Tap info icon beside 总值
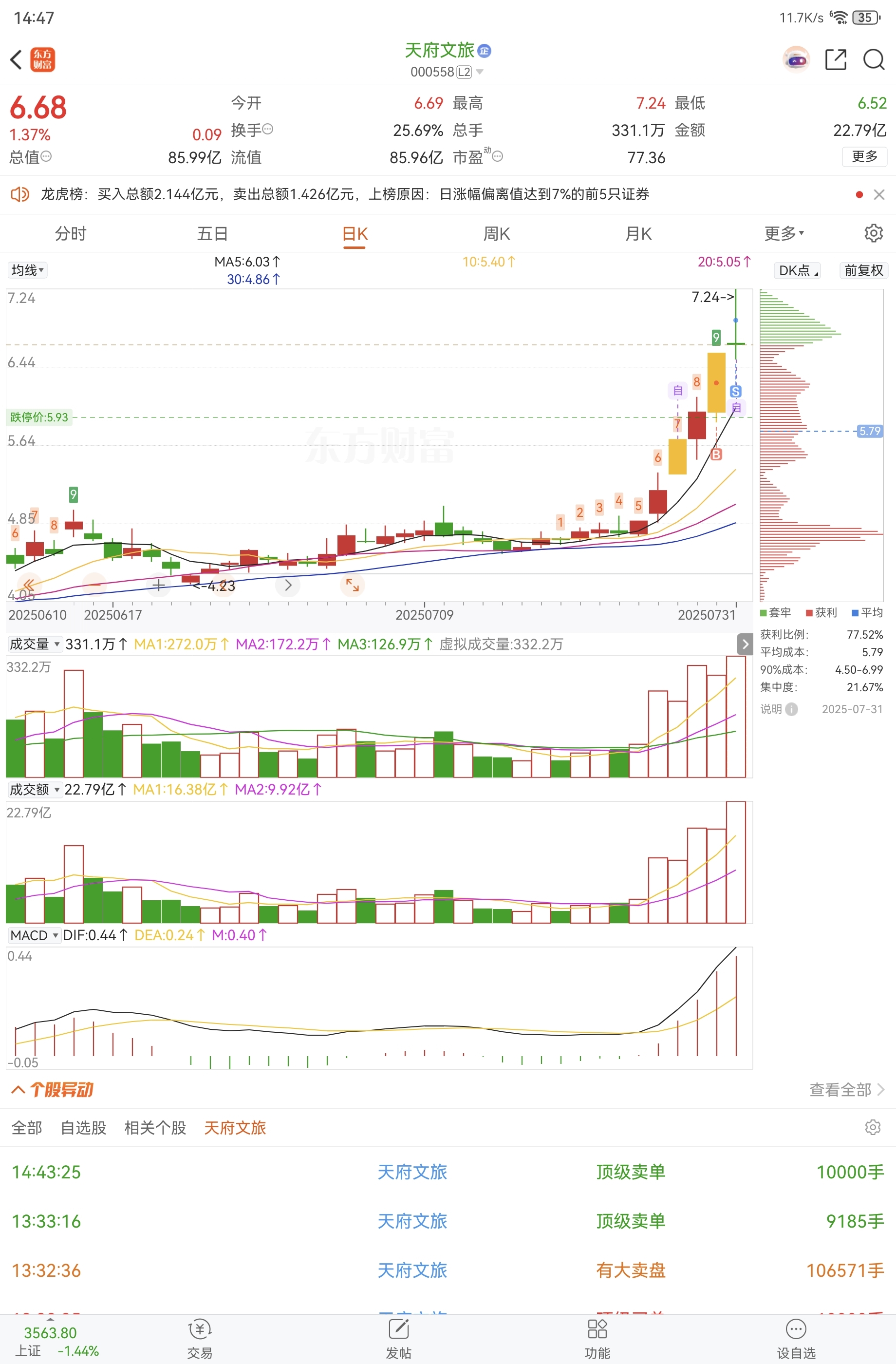Image resolution: width=896 pixels, height=1364 pixels. coord(46,156)
